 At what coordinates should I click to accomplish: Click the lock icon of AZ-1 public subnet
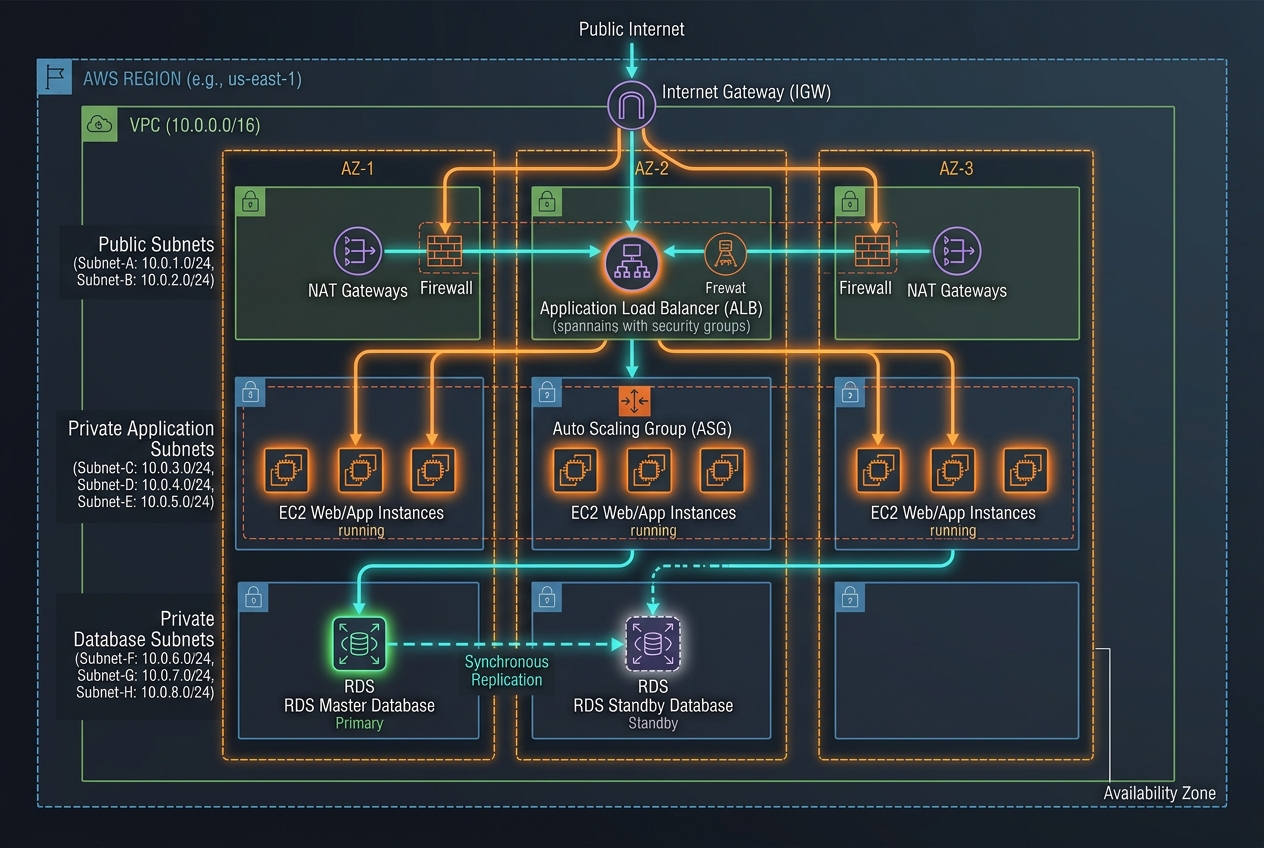tap(250, 203)
